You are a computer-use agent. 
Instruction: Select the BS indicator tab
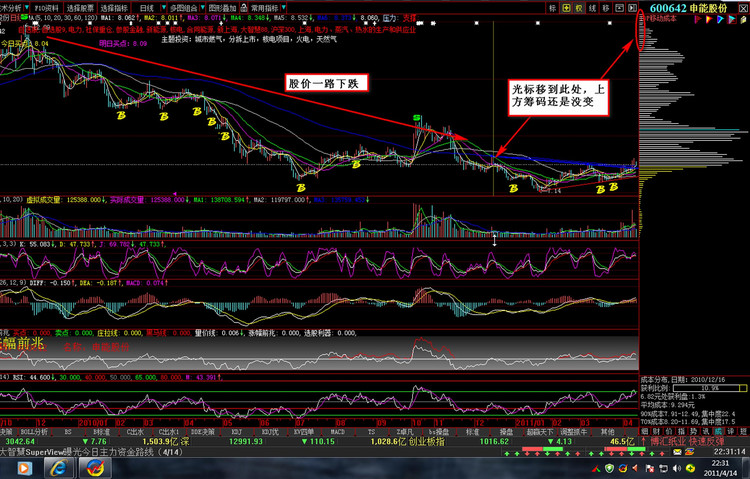pyautogui.click(x=68, y=432)
